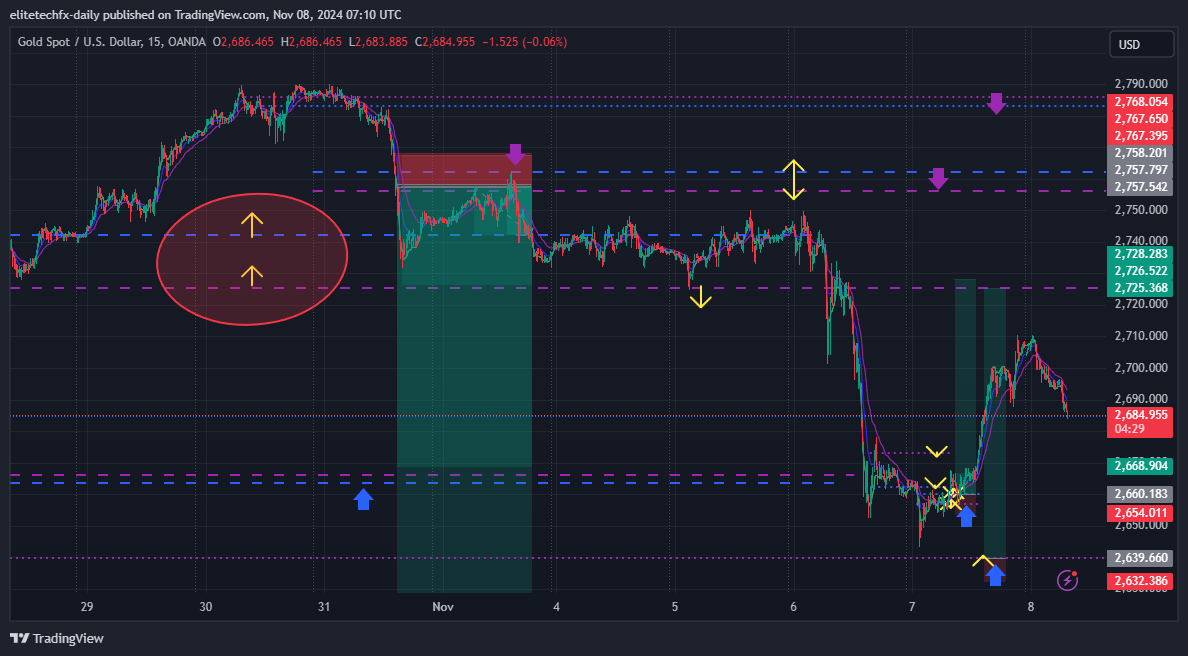1188x656 pixels.
Task: Click the 2,726.522 green price label
Action: pyautogui.click(x=1140, y=270)
